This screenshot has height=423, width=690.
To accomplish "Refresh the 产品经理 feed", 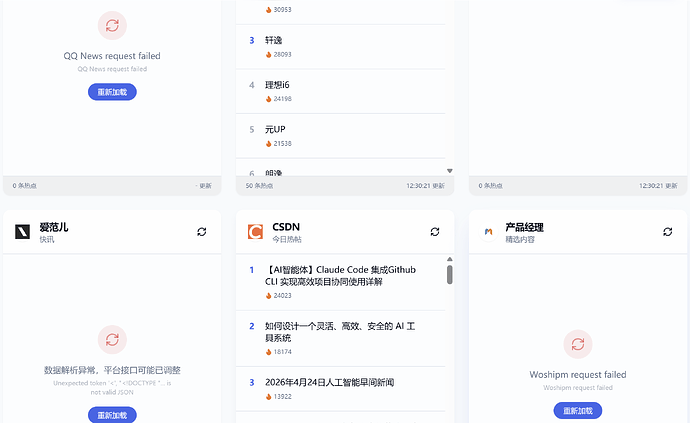I will point(667,231).
